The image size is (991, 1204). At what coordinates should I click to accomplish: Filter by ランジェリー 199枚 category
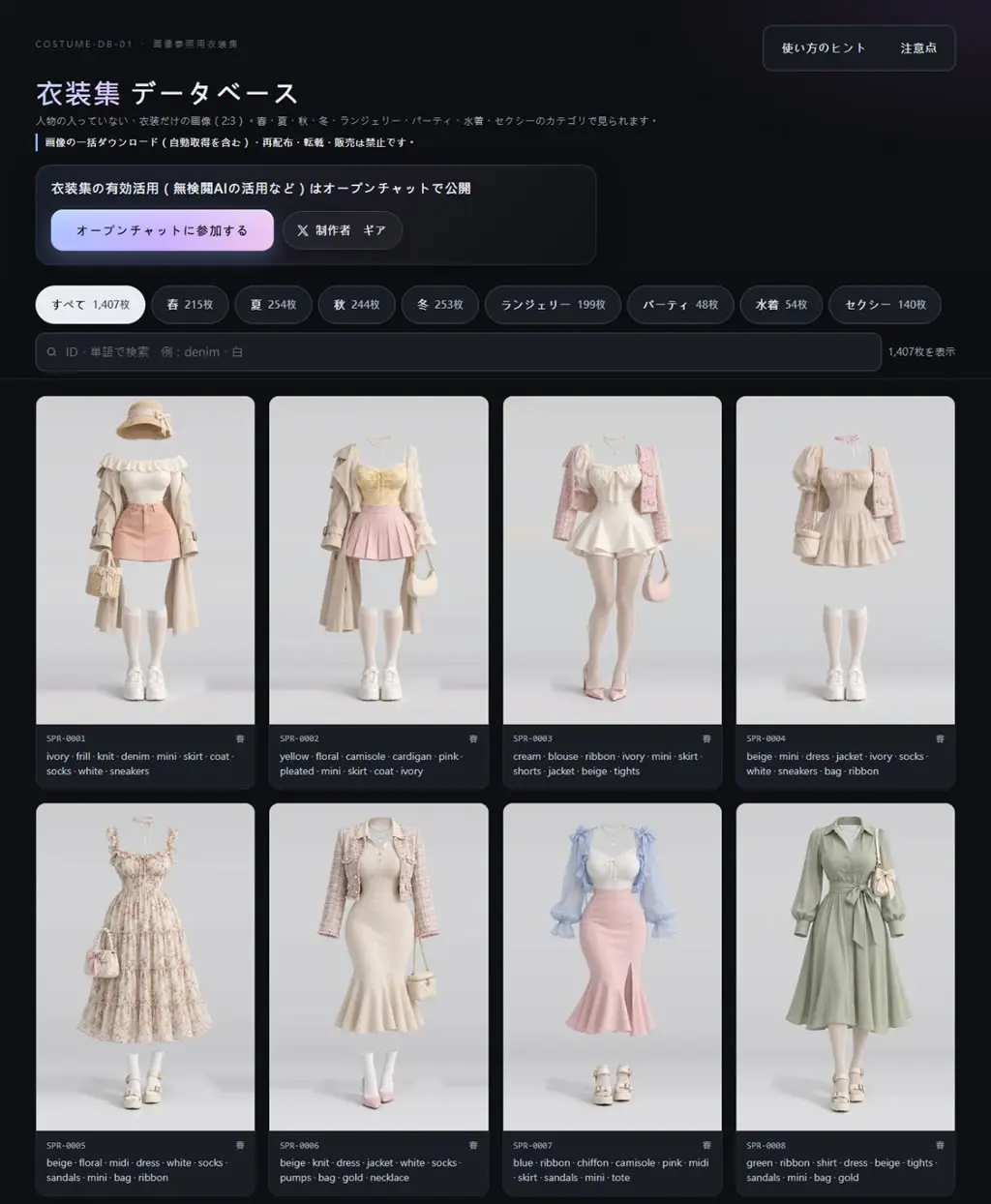click(x=553, y=304)
